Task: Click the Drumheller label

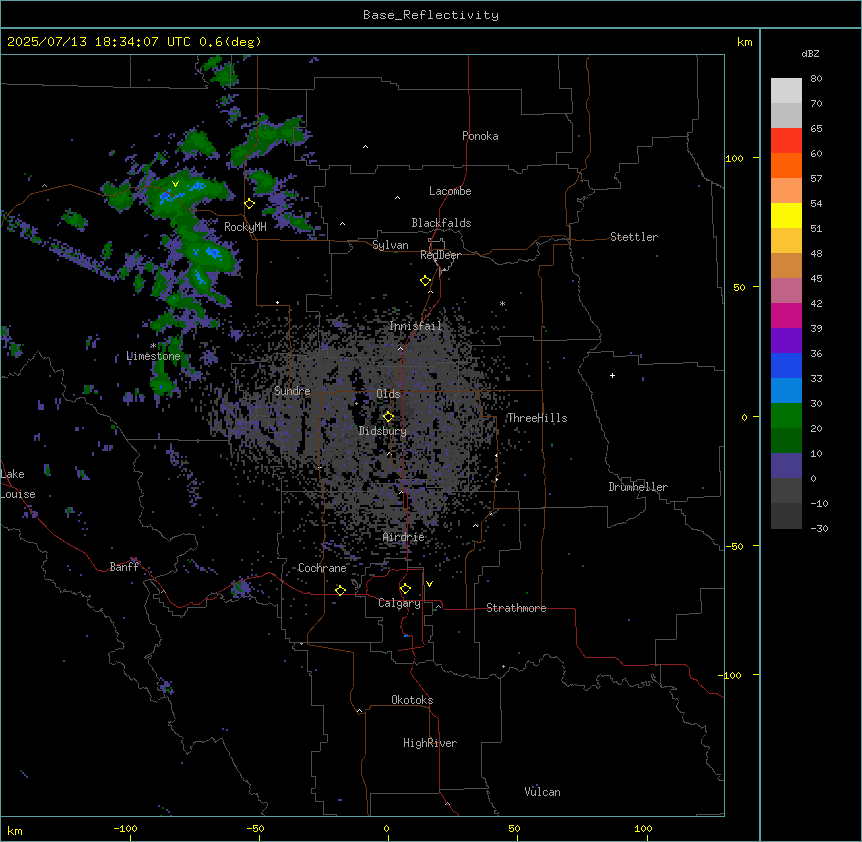Action: click(x=638, y=487)
